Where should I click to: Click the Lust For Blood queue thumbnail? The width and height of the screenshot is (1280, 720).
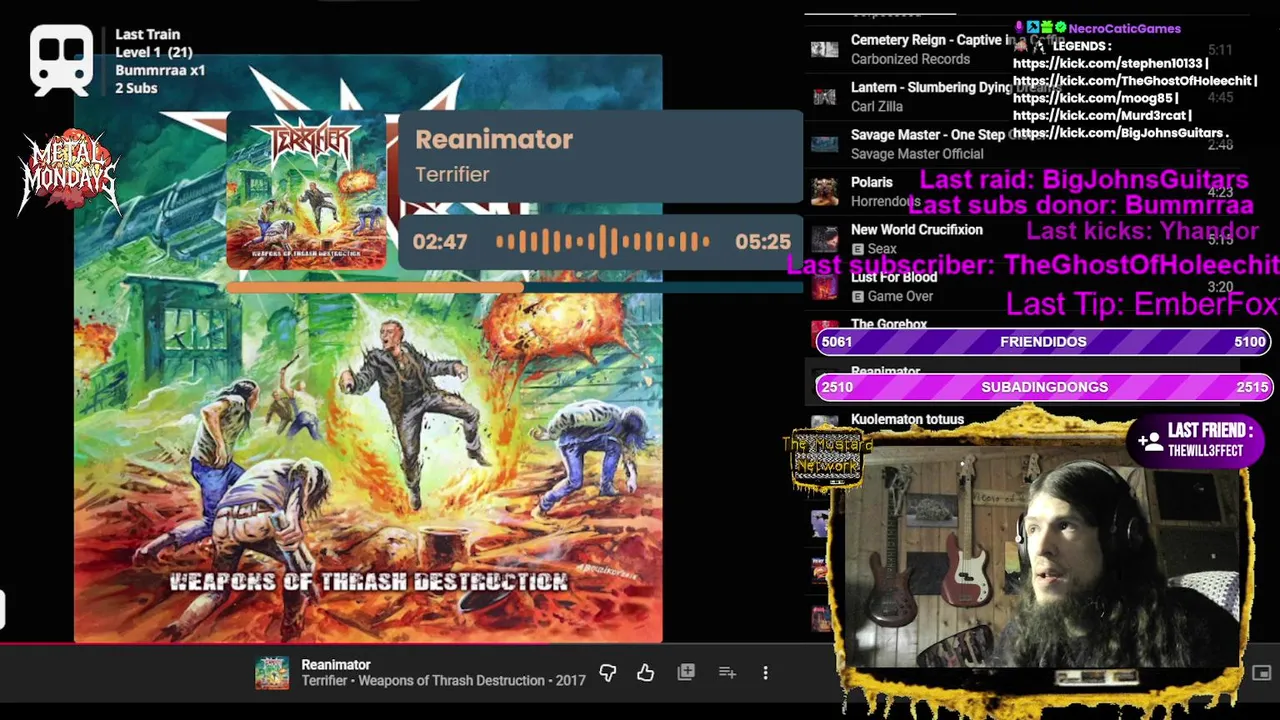pyautogui.click(x=824, y=286)
